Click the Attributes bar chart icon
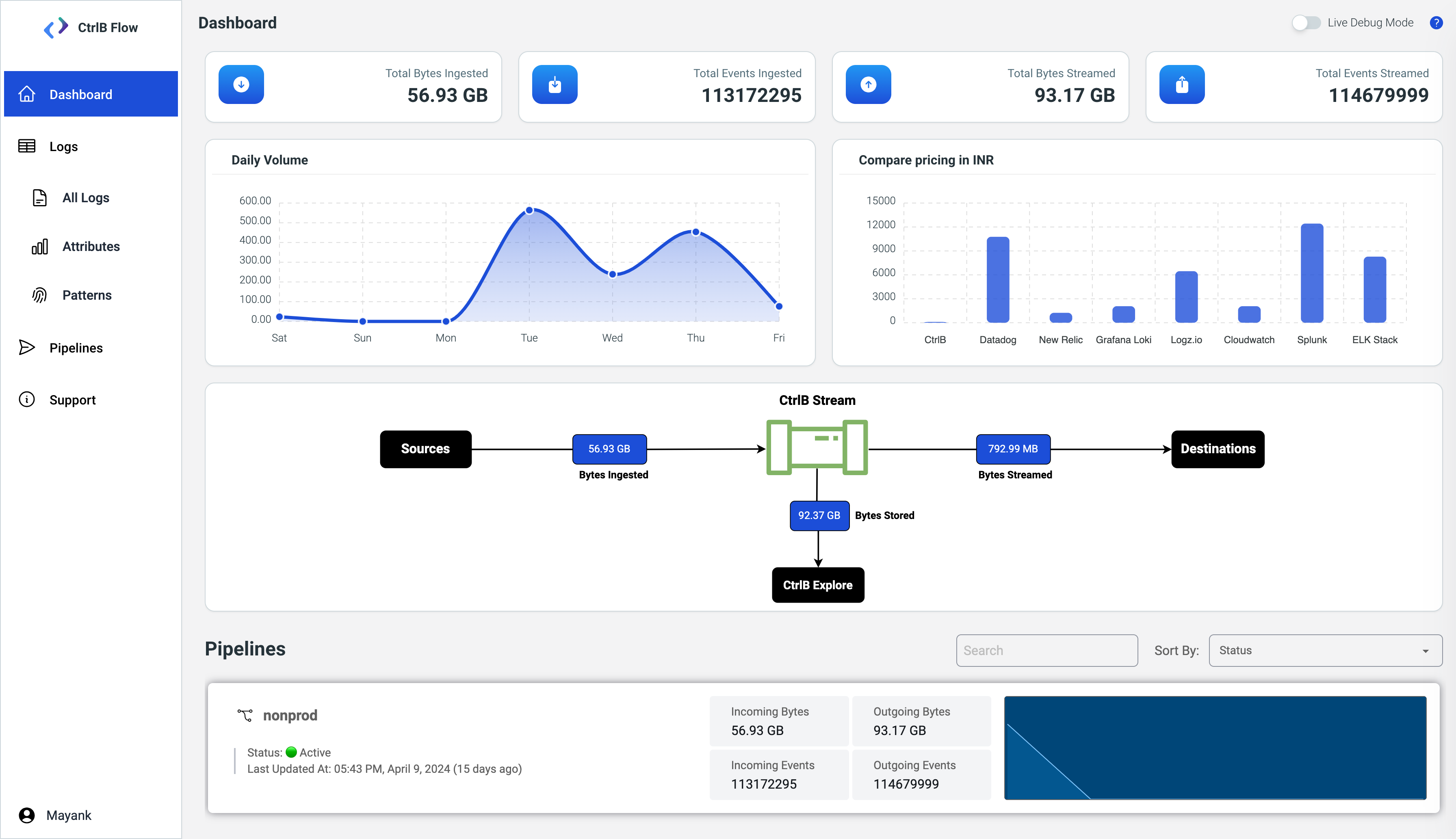The image size is (1456, 839). pos(39,247)
